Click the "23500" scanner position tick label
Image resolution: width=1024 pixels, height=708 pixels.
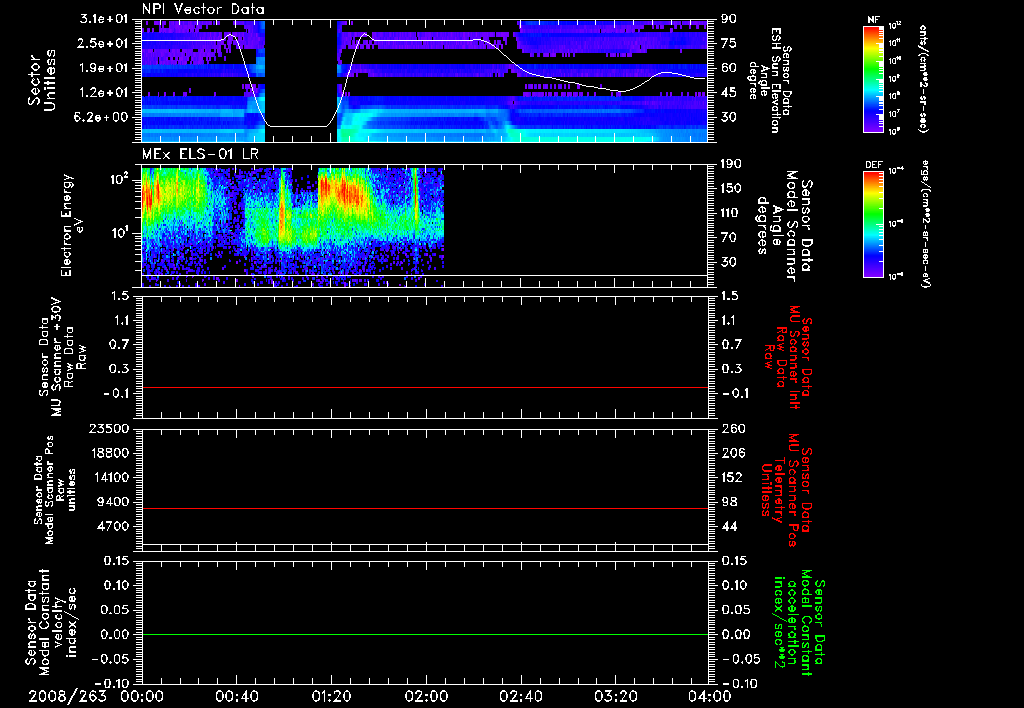coord(108,429)
